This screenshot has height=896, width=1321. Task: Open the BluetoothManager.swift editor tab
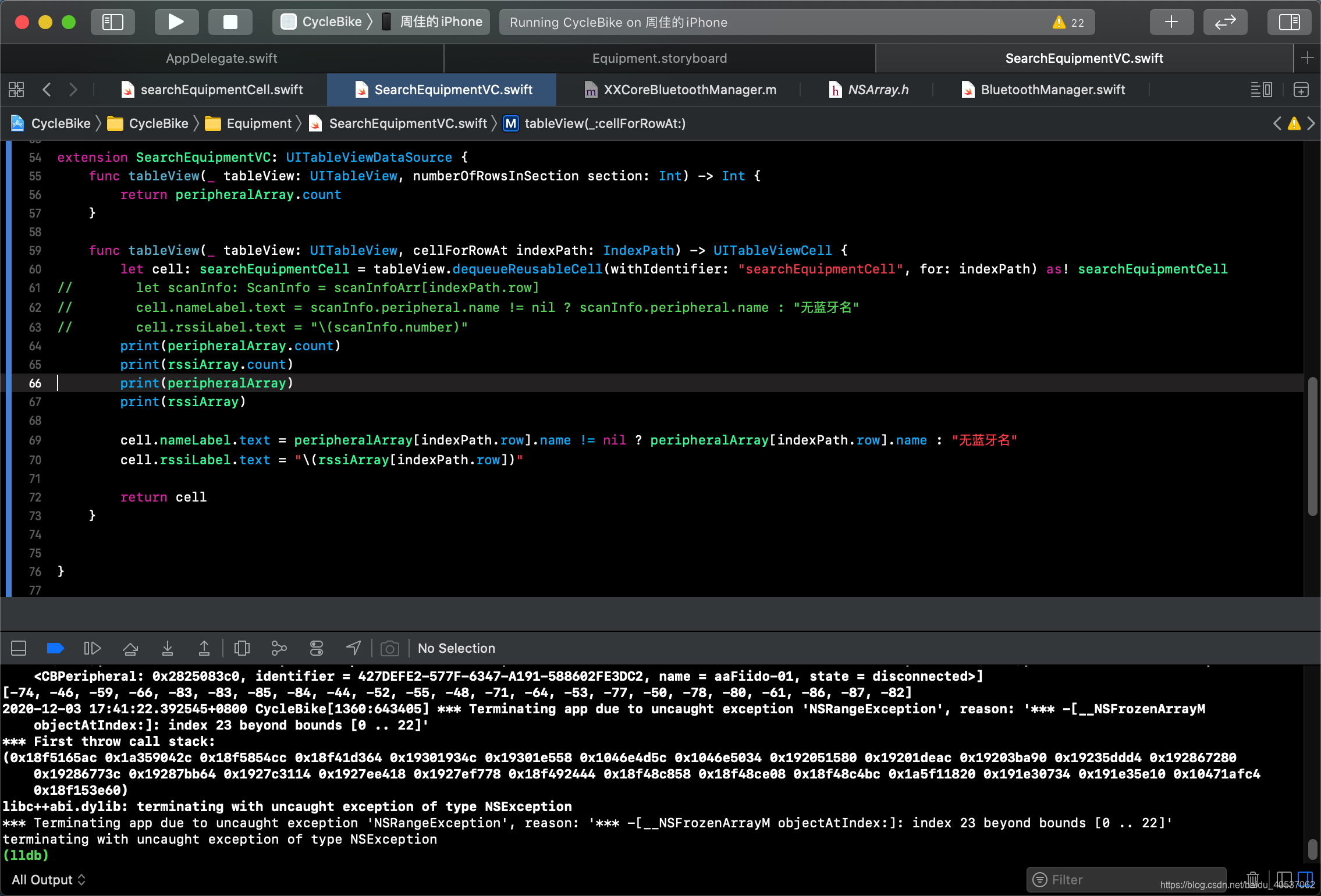(1043, 90)
